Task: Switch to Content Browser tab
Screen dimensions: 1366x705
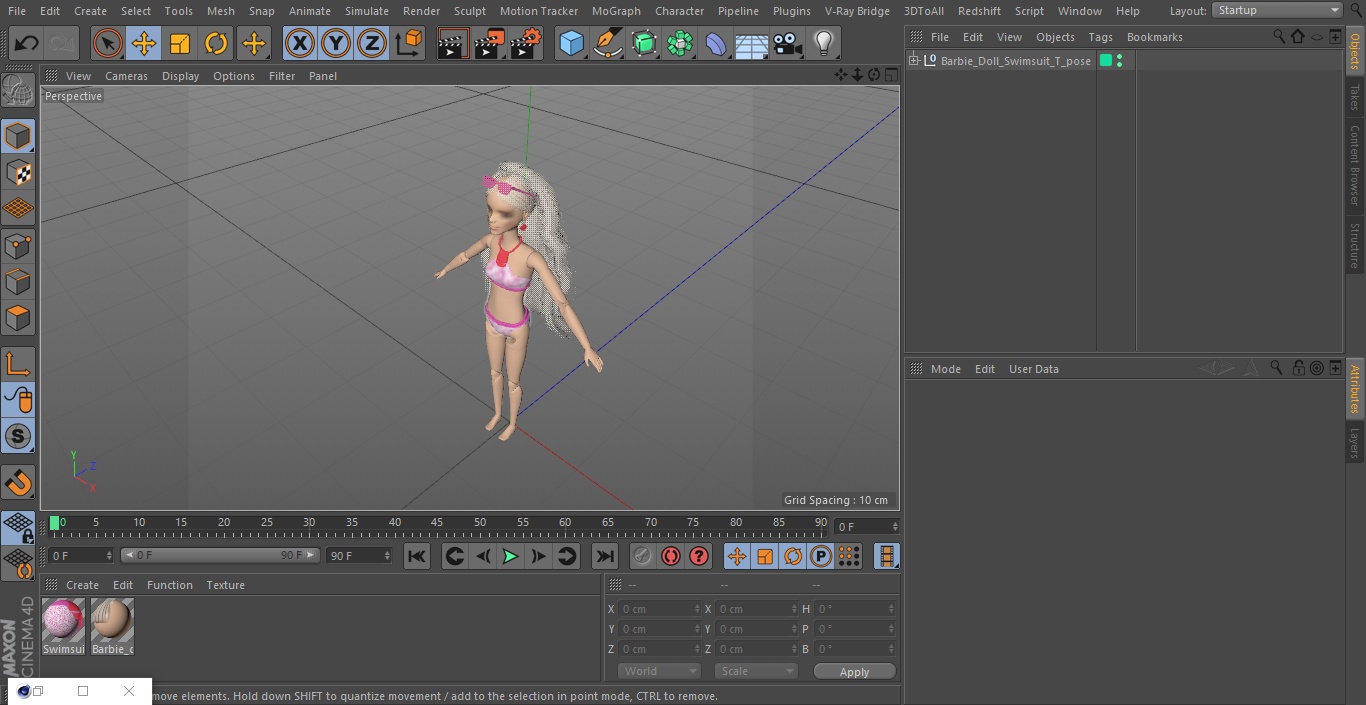Action: click(x=1355, y=165)
